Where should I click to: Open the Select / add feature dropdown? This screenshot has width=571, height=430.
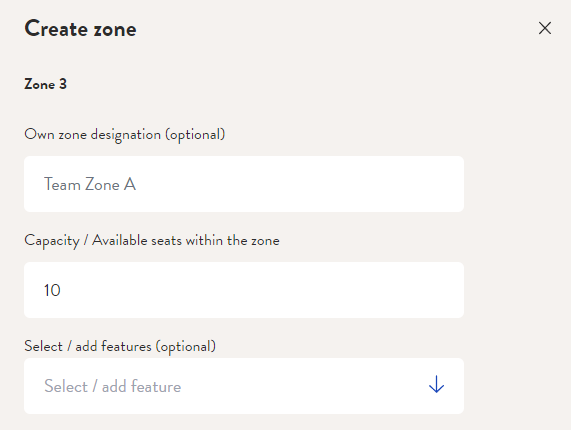pos(244,386)
